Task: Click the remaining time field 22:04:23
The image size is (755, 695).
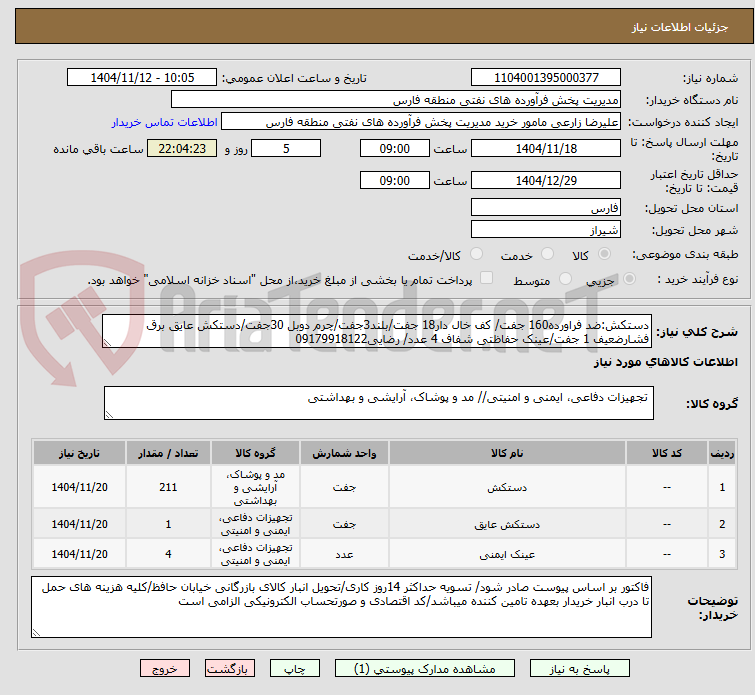Action: 182,148
